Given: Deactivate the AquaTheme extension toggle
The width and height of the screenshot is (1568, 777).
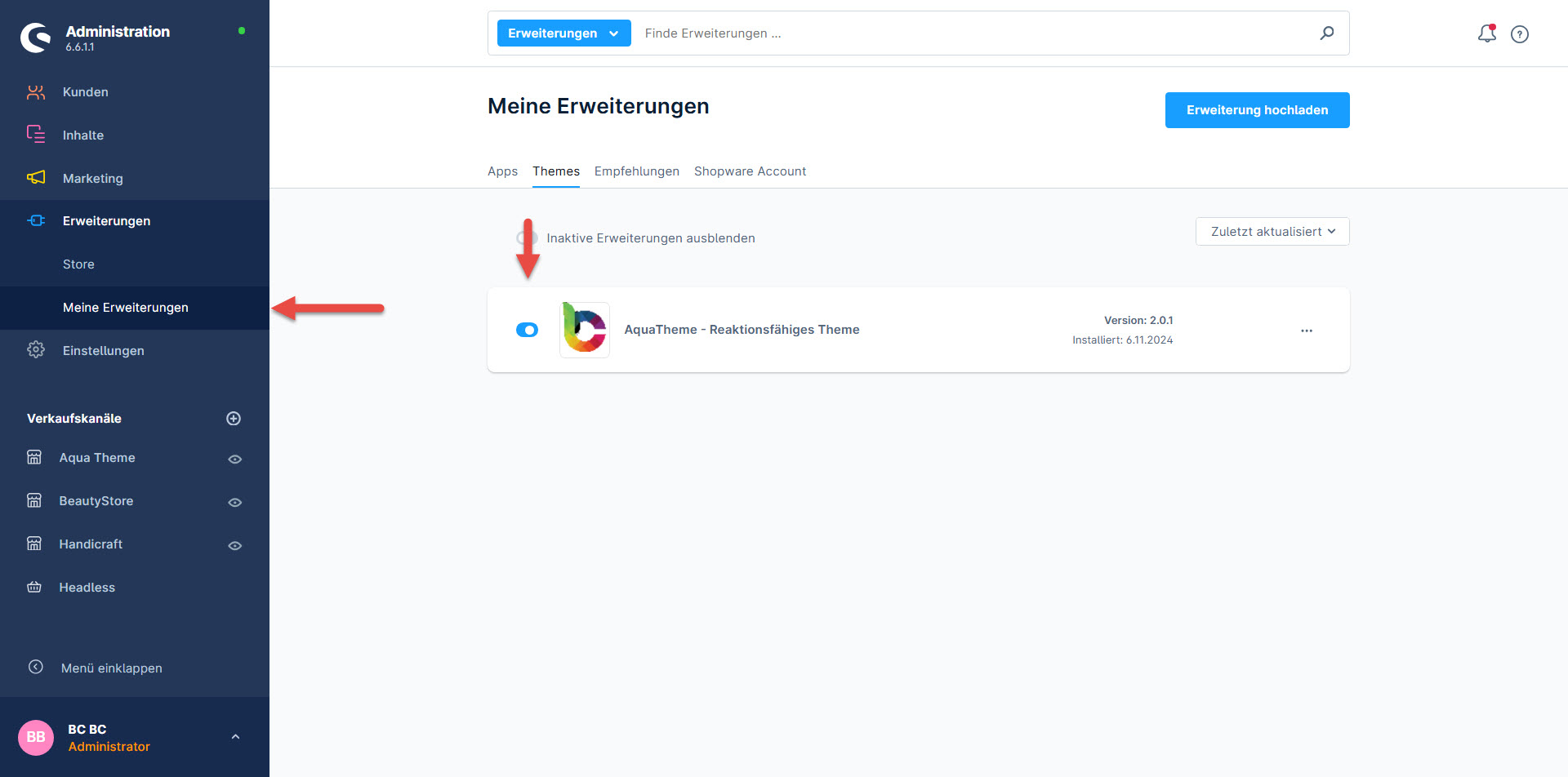Looking at the screenshot, I should (527, 330).
